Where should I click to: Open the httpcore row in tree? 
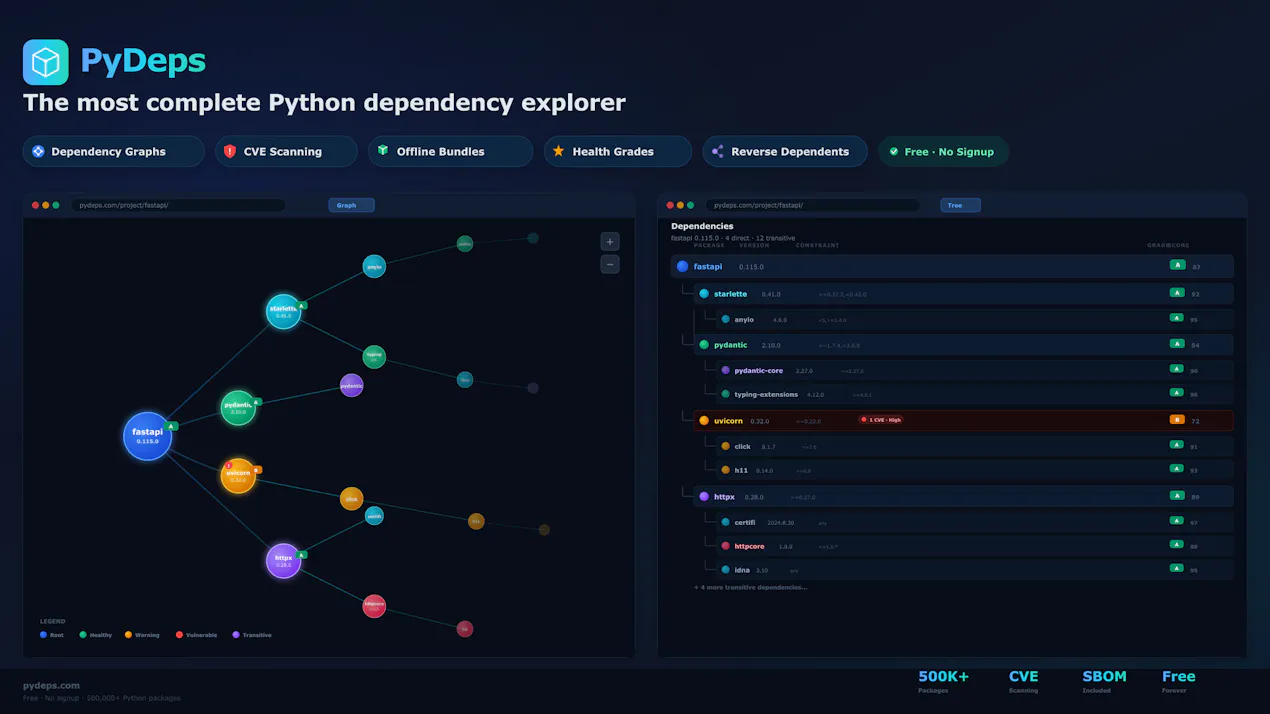point(974,546)
